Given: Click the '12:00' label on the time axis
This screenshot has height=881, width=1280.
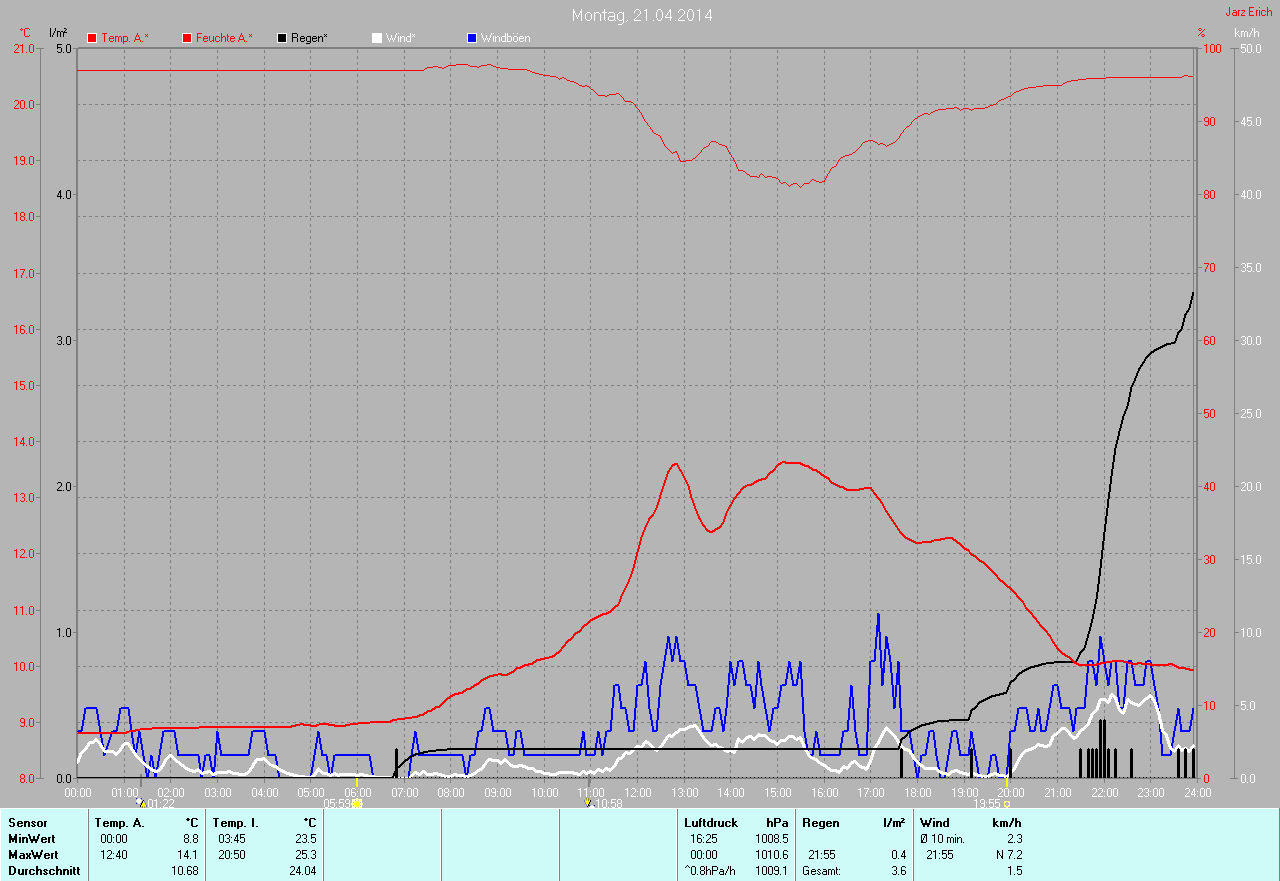Looking at the screenshot, I should click(638, 793).
